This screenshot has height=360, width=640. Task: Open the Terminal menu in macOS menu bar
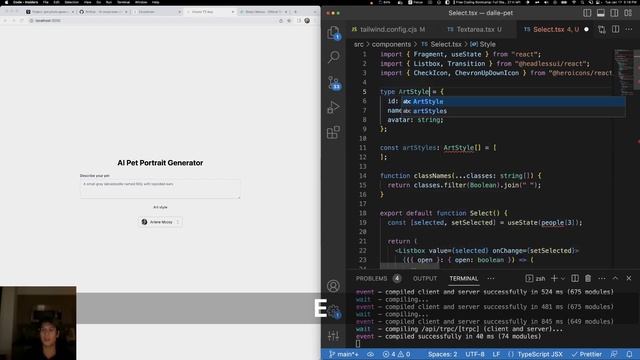coord(123,2)
